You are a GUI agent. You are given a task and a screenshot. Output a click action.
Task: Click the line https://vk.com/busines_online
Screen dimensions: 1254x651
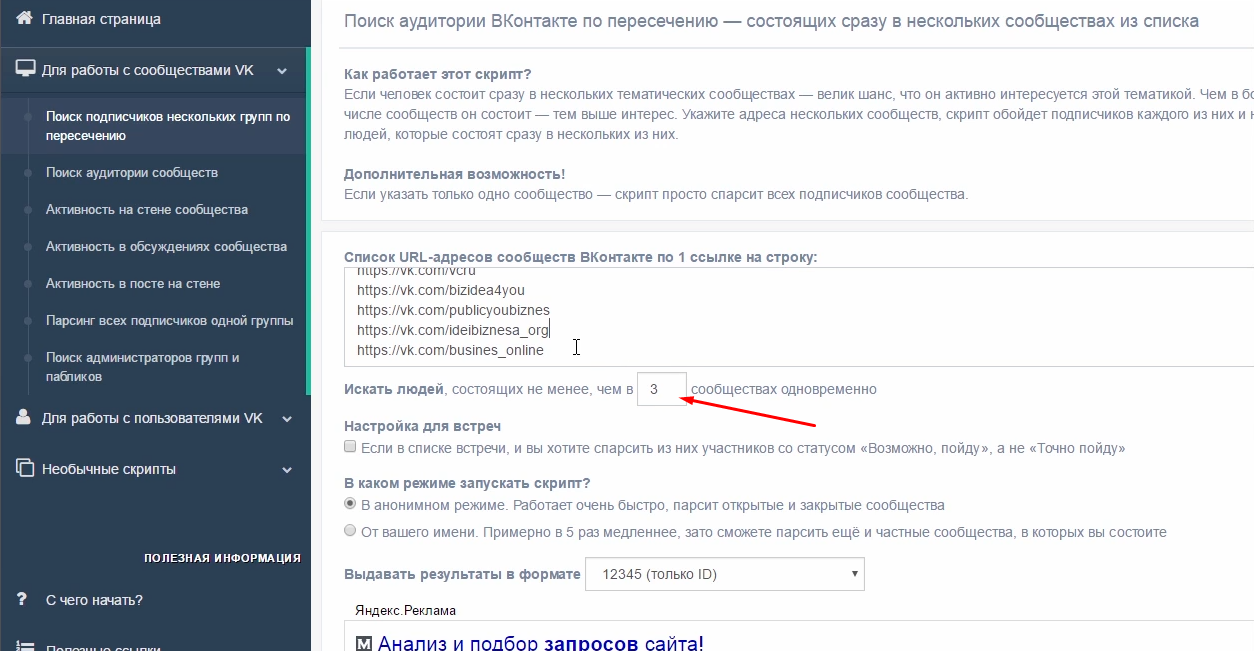pyautogui.click(x=450, y=350)
